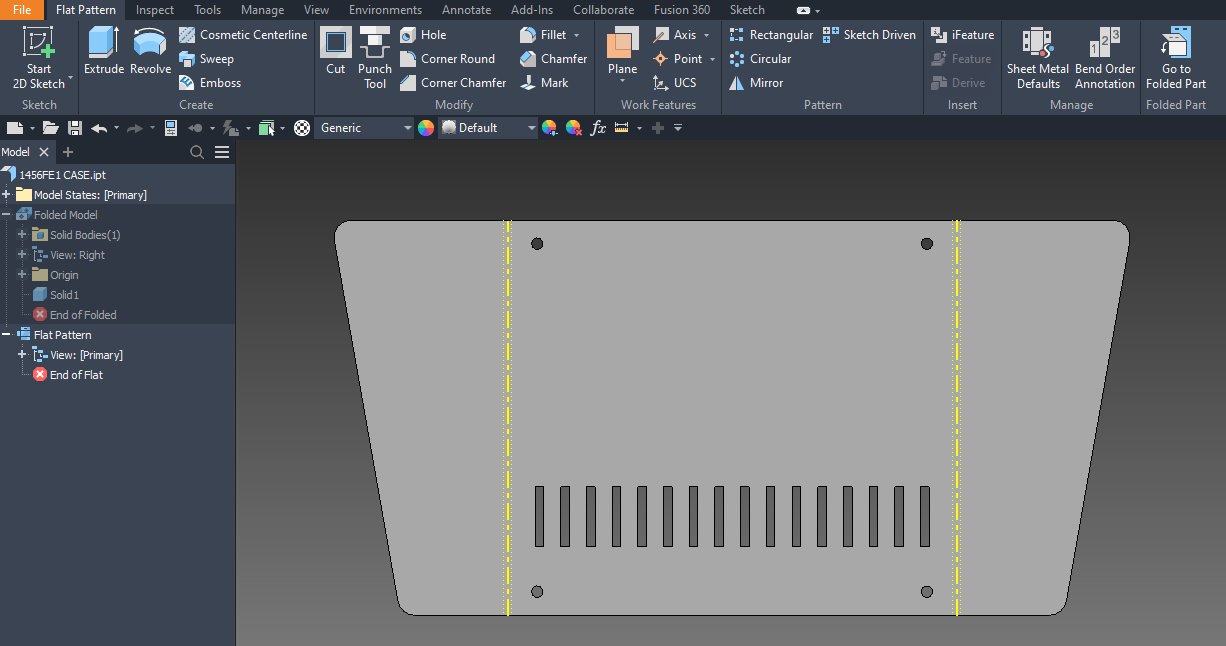Expand the Folded Model node

point(8,214)
